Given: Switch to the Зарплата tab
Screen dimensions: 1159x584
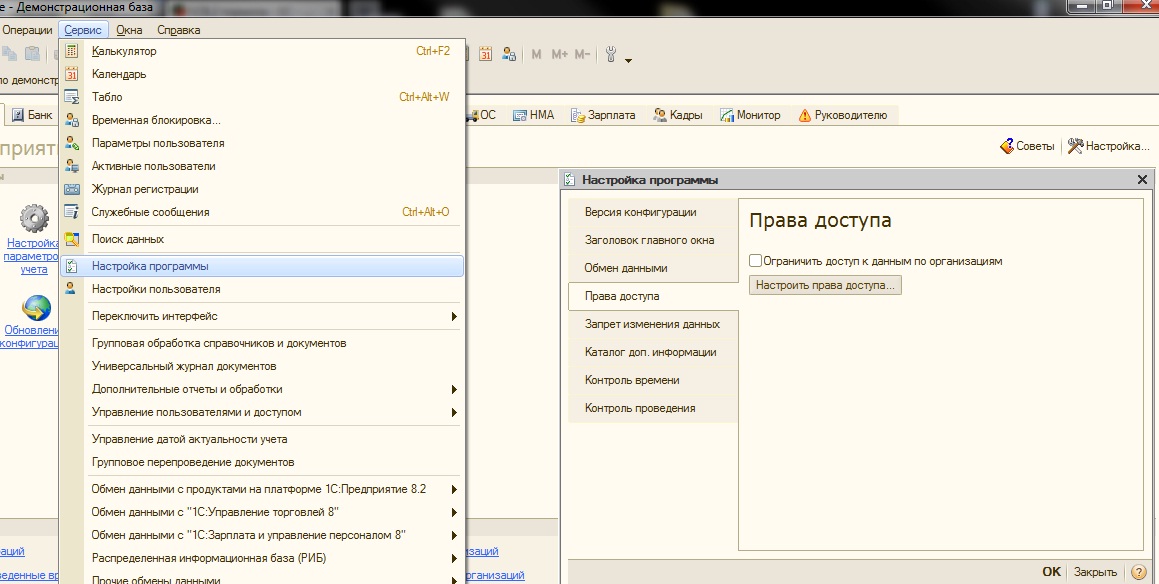Looking at the screenshot, I should pos(603,115).
